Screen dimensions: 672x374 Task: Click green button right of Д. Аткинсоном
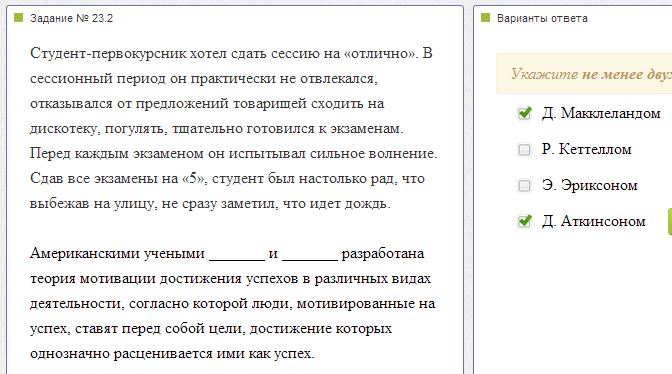(x=670, y=221)
